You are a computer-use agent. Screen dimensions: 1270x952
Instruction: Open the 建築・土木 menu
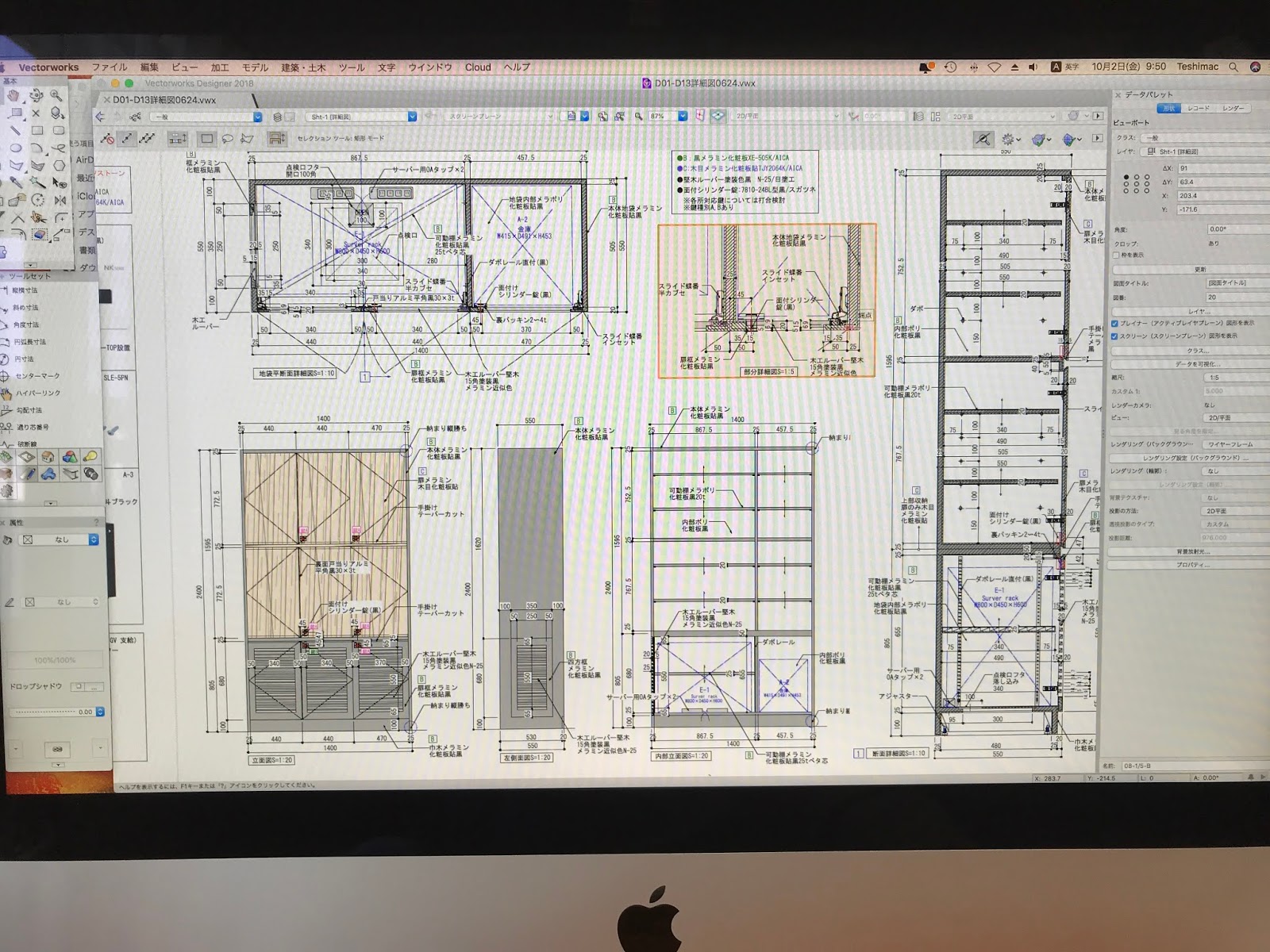click(303, 67)
